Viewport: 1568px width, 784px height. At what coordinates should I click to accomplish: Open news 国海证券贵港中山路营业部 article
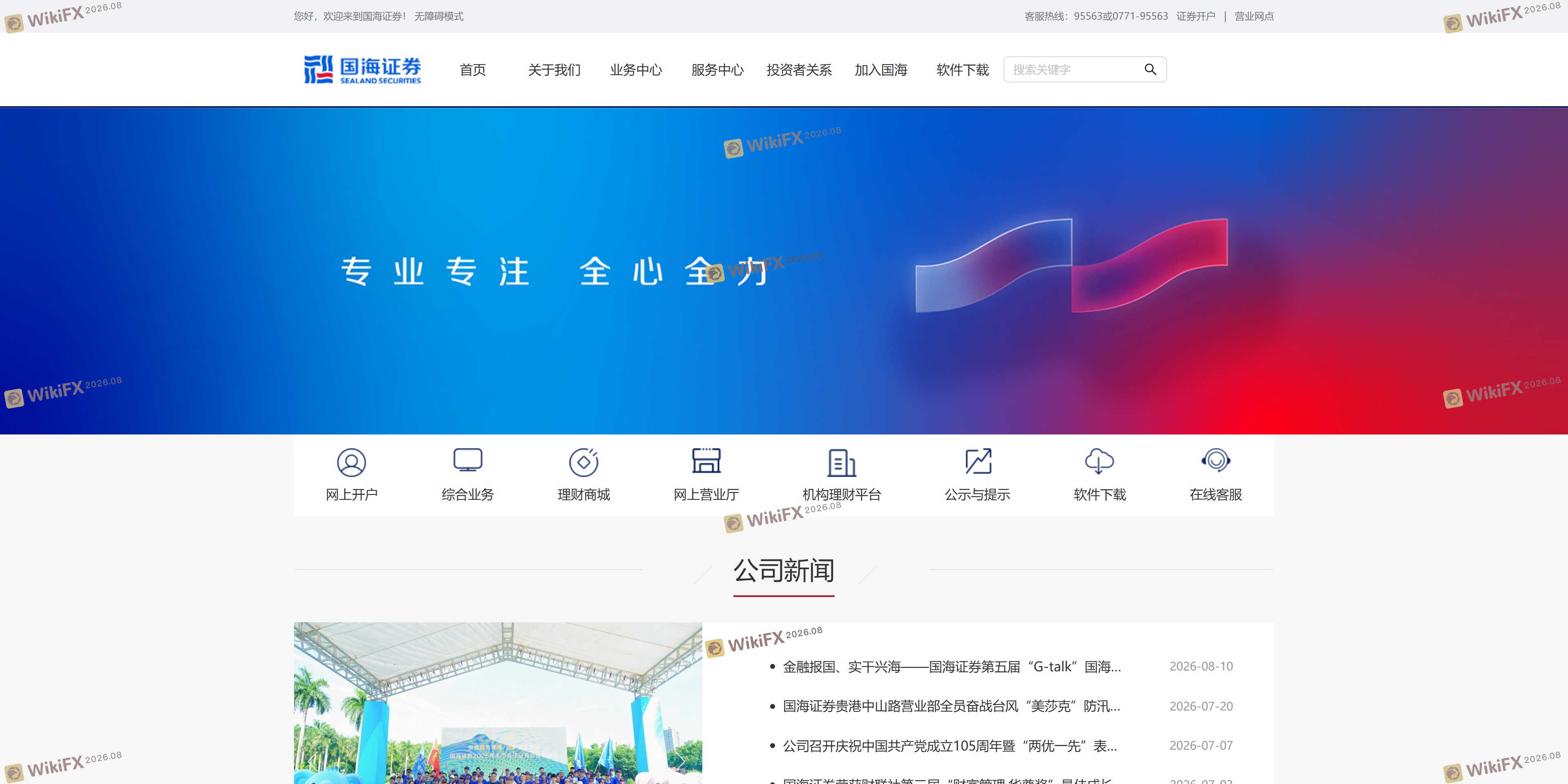[x=951, y=706]
